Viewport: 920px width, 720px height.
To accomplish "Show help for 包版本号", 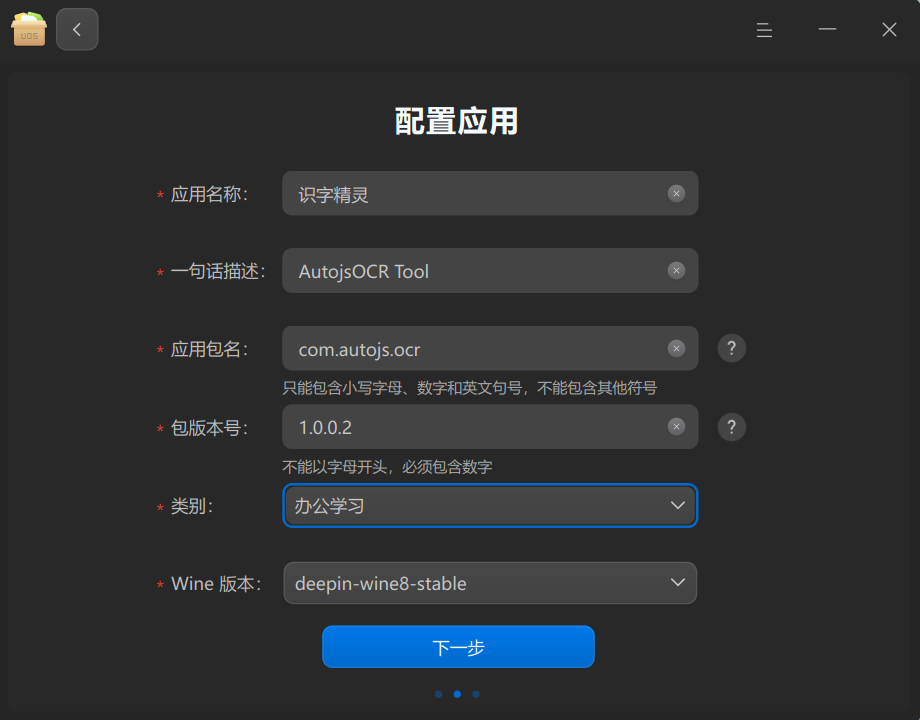I will [732, 427].
